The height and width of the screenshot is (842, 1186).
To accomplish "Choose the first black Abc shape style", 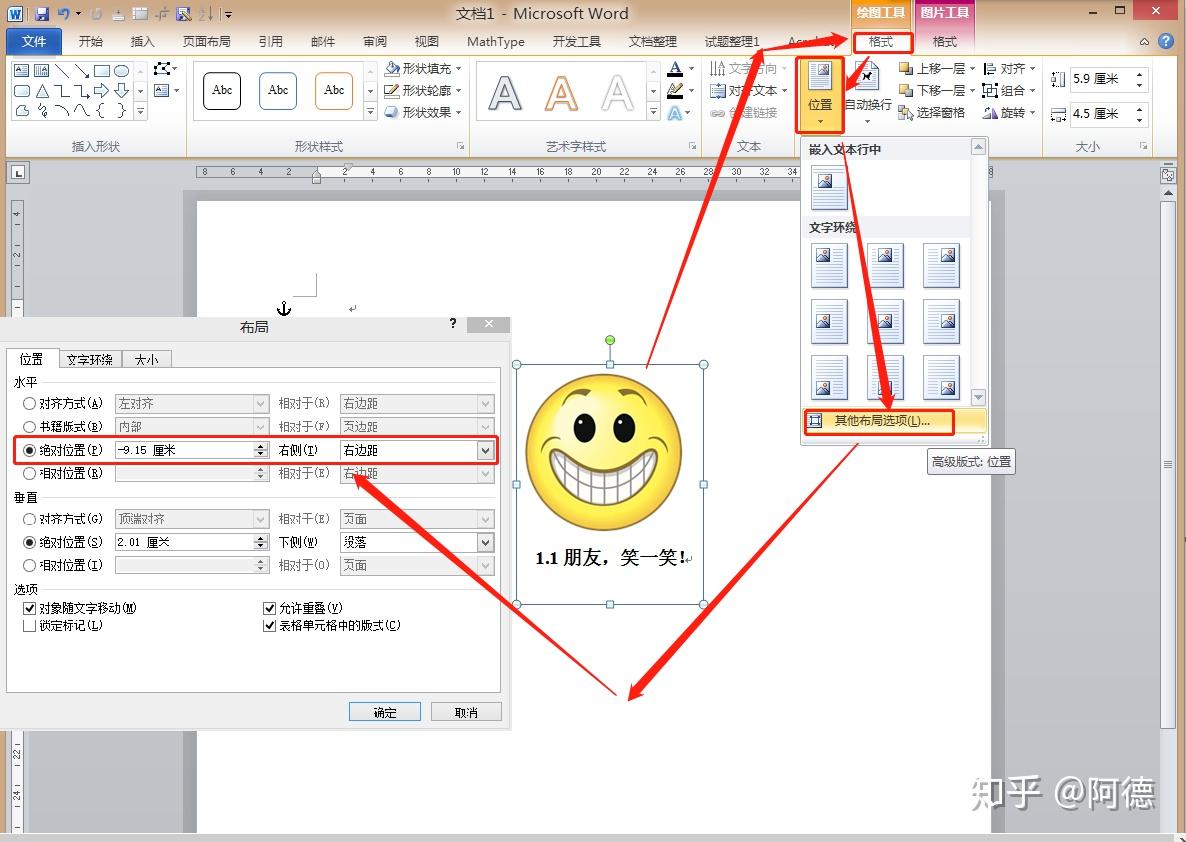I will tap(222, 91).
